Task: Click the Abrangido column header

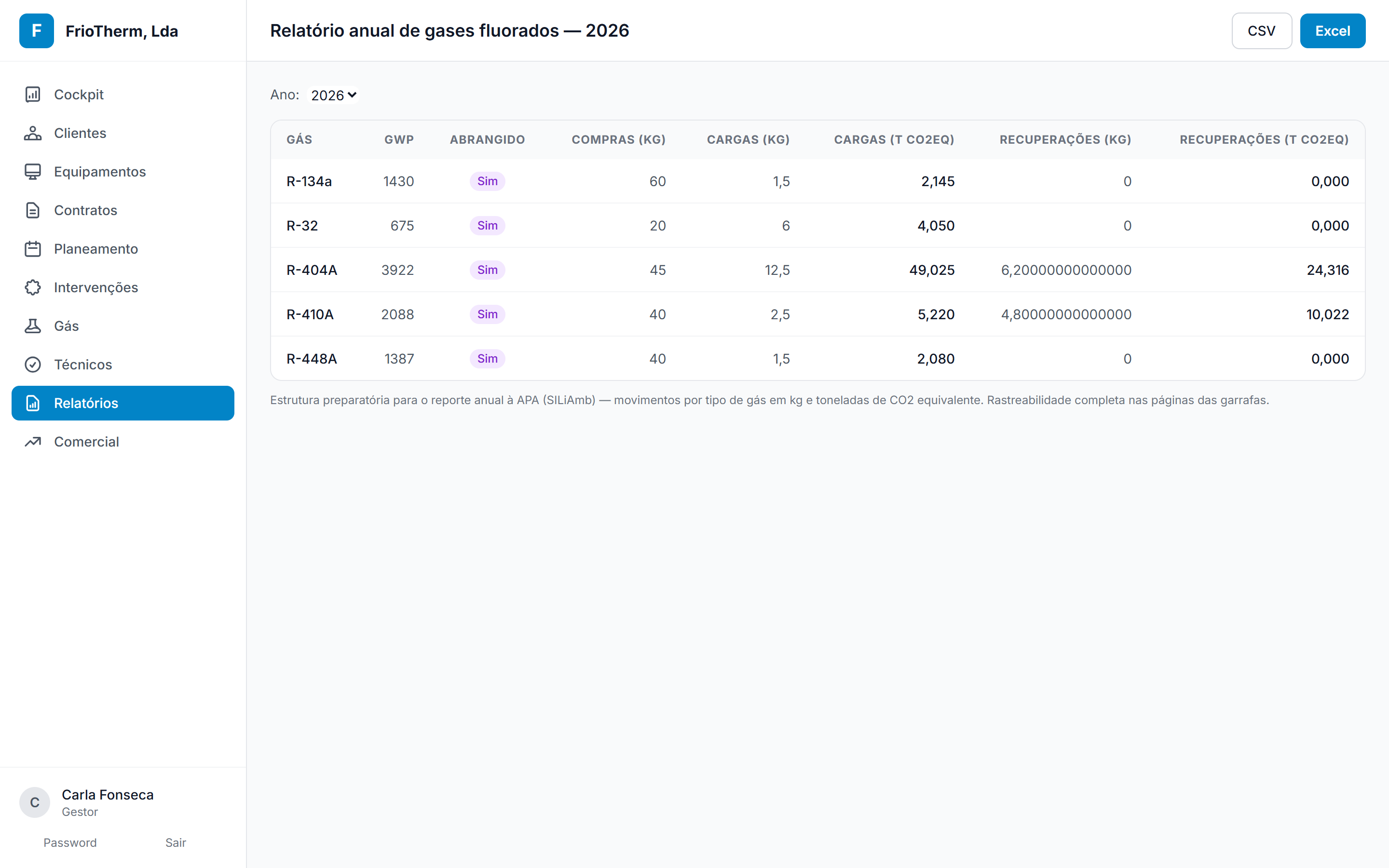Action: click(x=487, y=139)
